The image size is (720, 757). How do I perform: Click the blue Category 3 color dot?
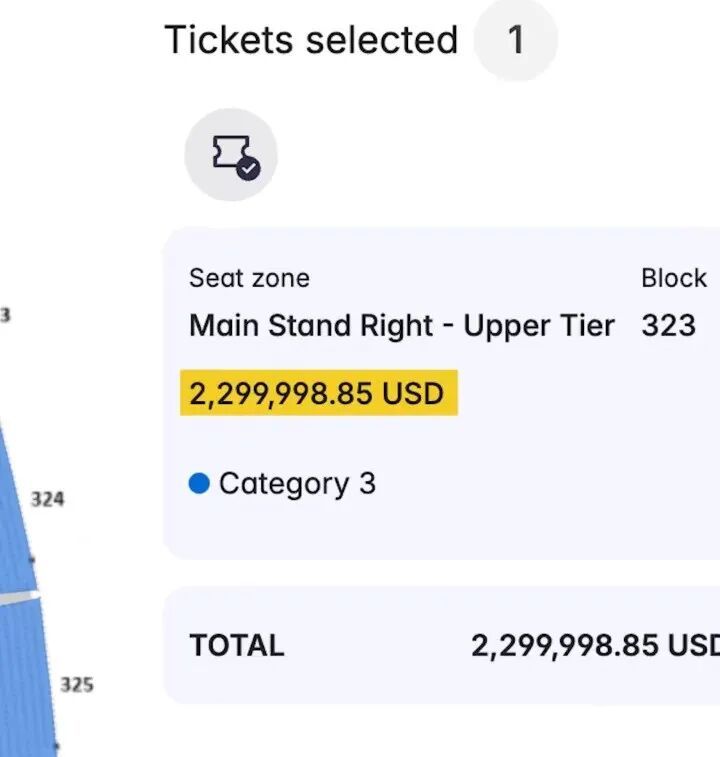click(x=199, y=484)
